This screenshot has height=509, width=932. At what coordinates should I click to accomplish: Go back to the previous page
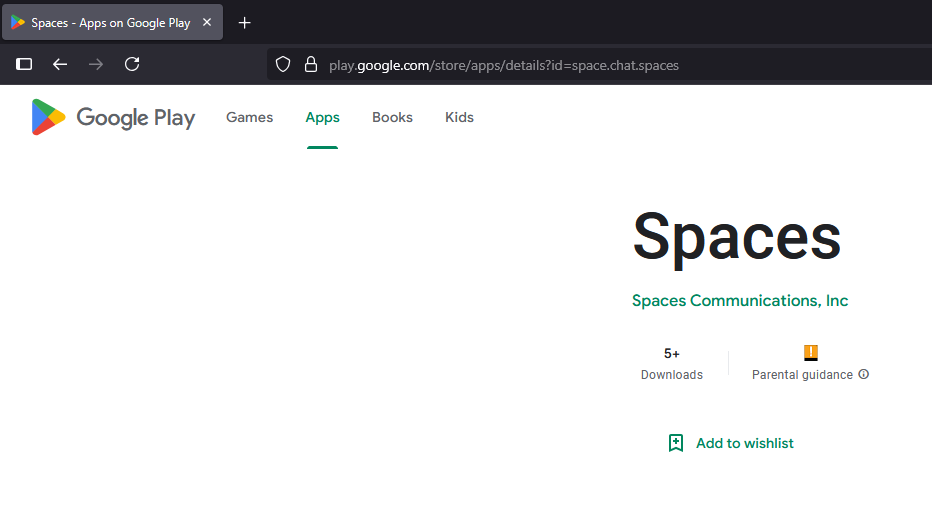click(x=60, y=64)
